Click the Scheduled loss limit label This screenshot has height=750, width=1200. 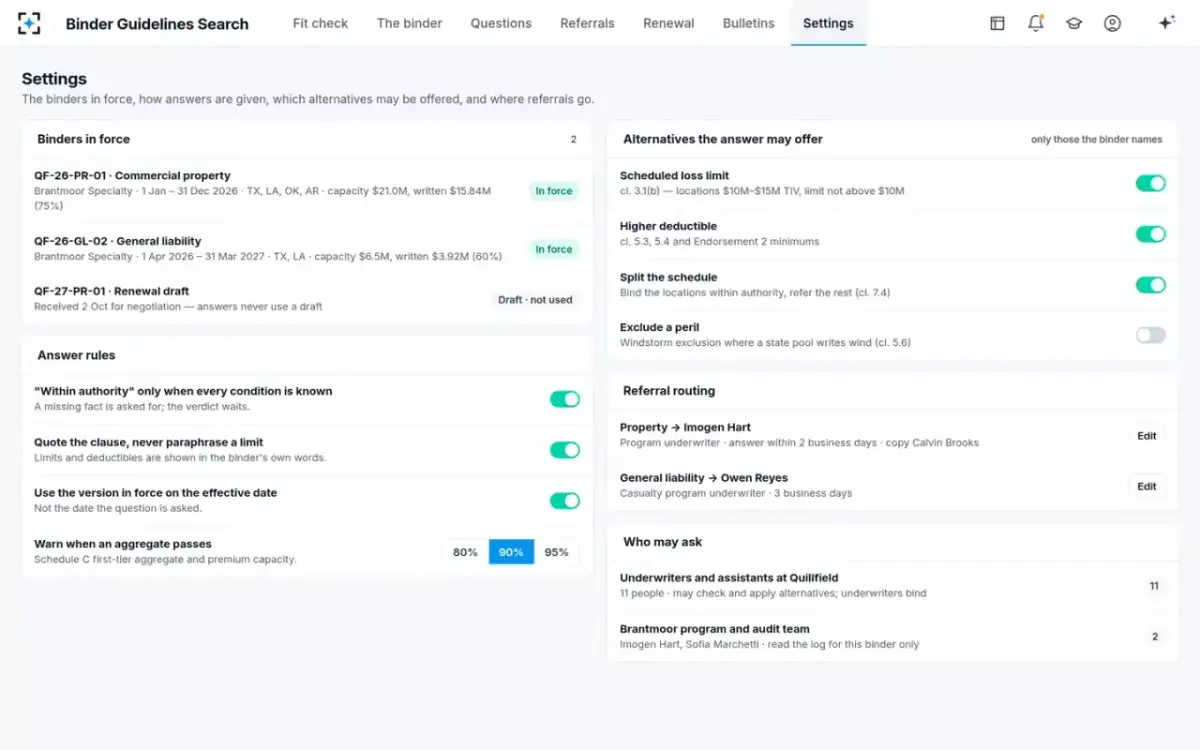[675, 176]
